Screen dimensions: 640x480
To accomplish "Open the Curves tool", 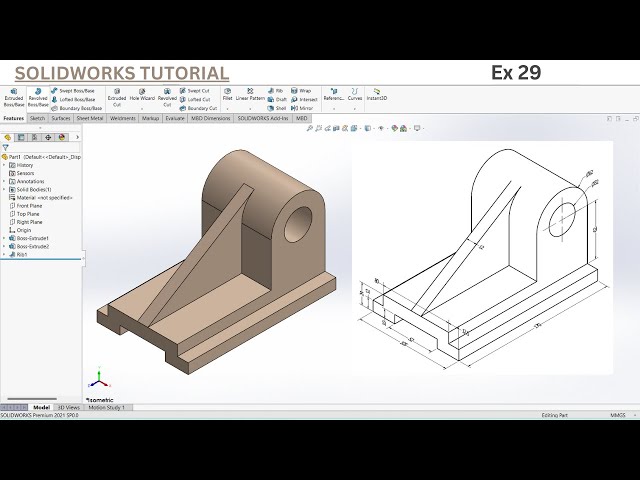I will 355,98.
